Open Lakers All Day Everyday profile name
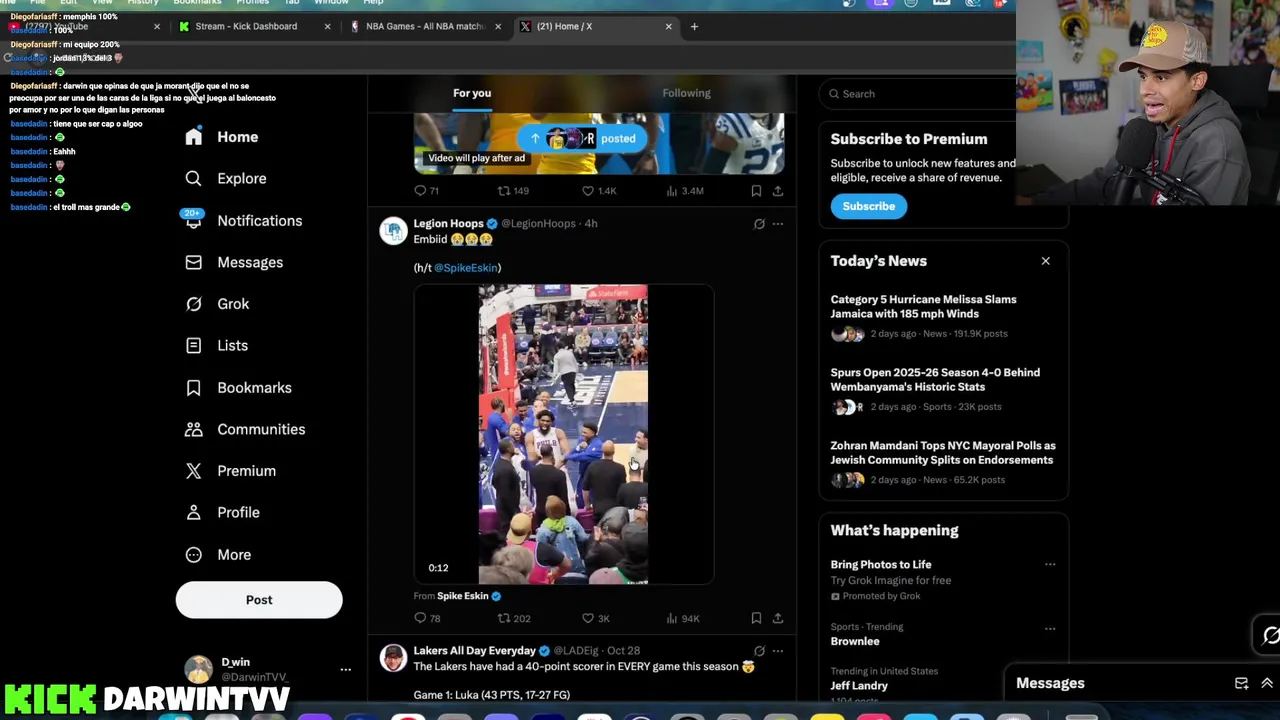The image size is (1280, 720). pyautogui.click(x=474, y=651)
